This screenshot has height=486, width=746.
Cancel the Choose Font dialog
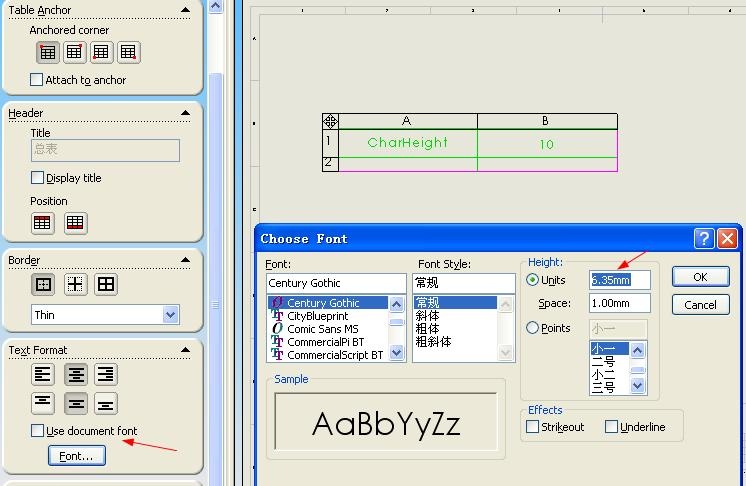pos(700,305)
